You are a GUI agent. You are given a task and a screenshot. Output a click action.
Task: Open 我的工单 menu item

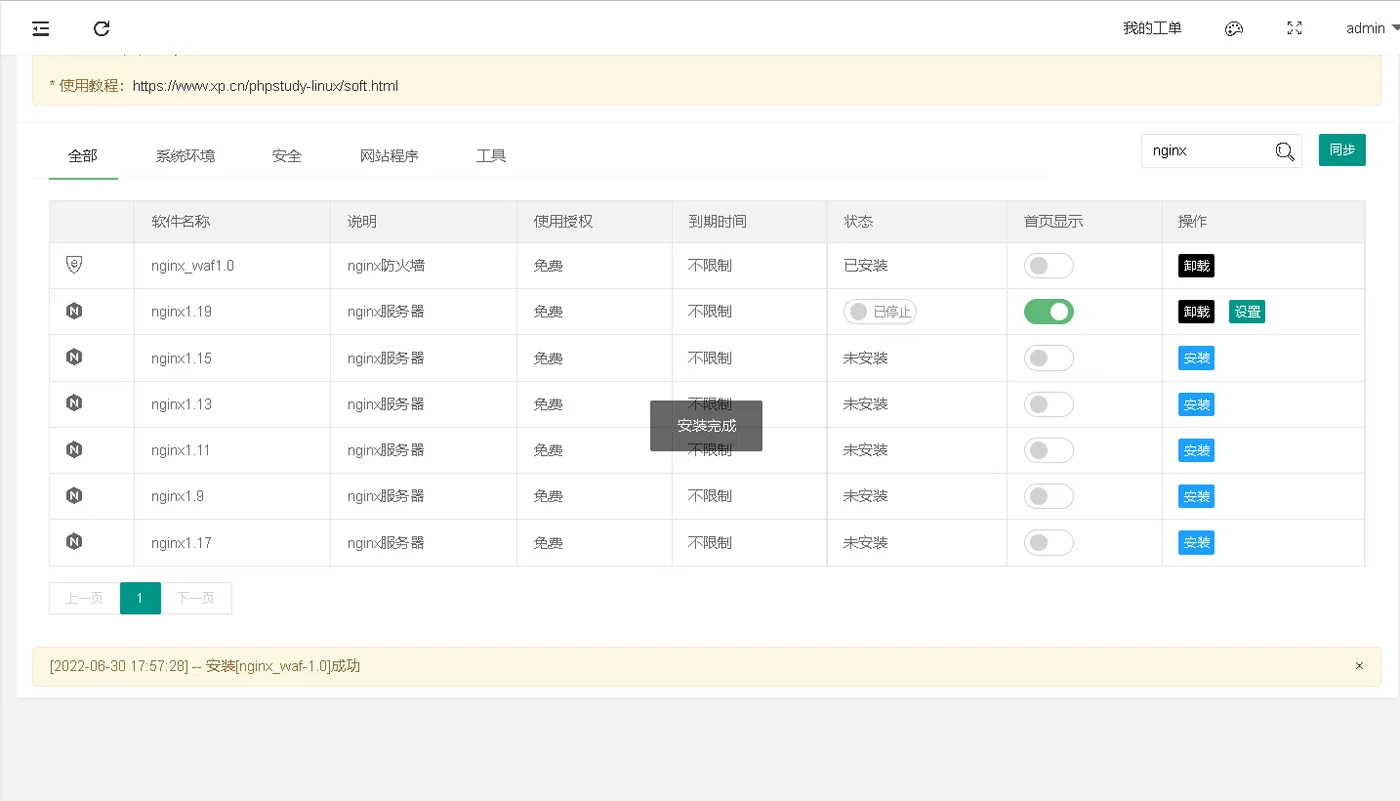(x=1152, y=29)
